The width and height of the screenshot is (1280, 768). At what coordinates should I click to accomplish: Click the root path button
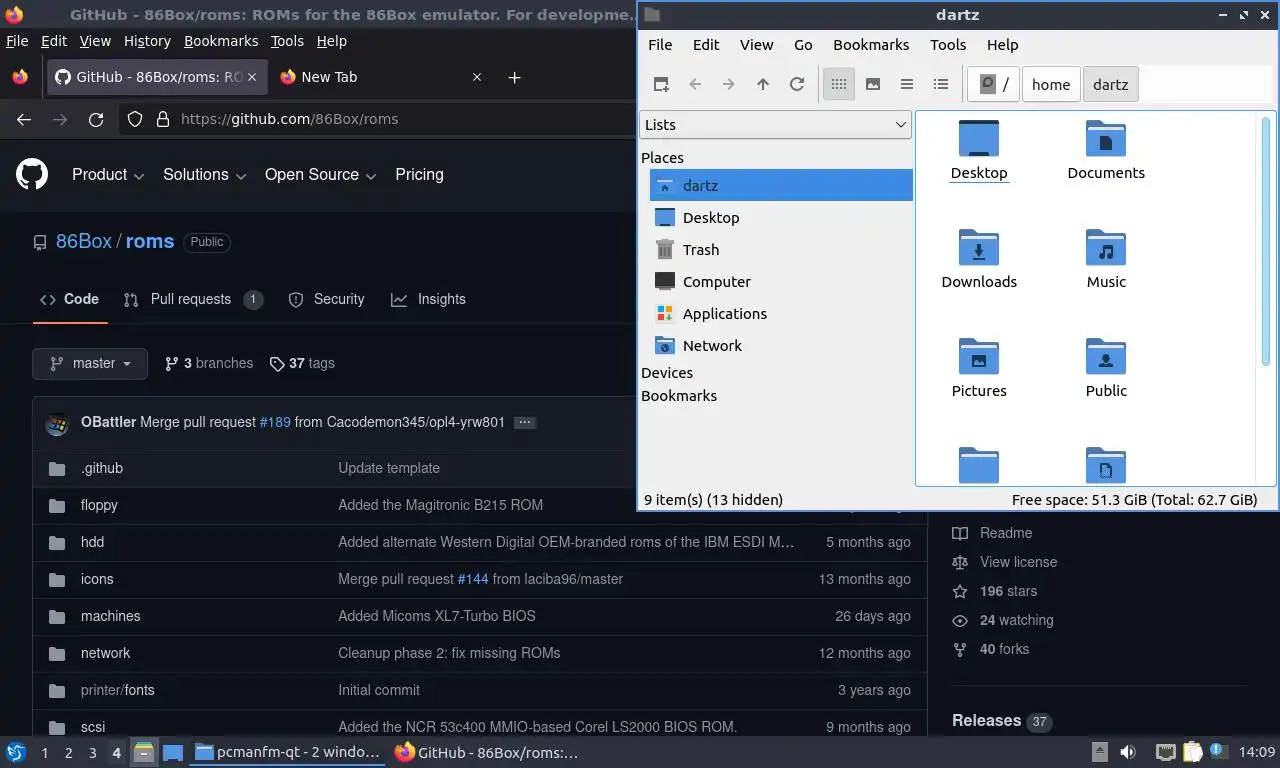(x=994, y=85)
